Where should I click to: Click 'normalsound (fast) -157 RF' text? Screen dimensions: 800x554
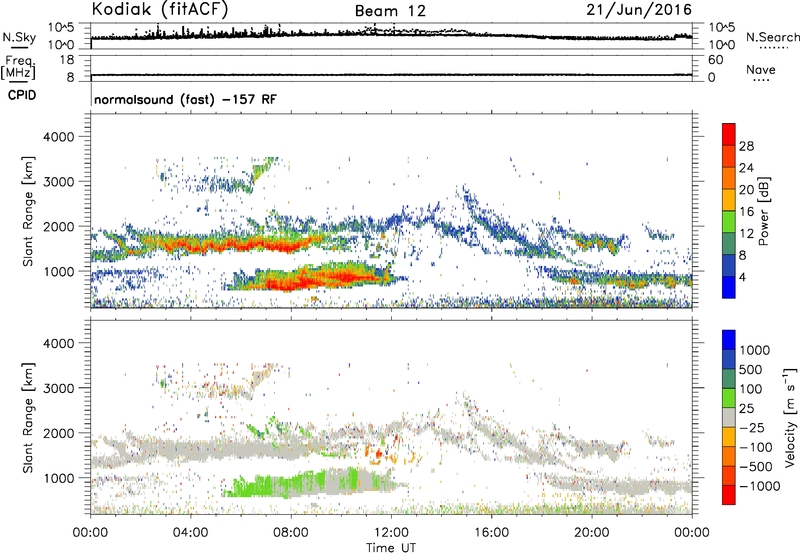tap(186, 99)
